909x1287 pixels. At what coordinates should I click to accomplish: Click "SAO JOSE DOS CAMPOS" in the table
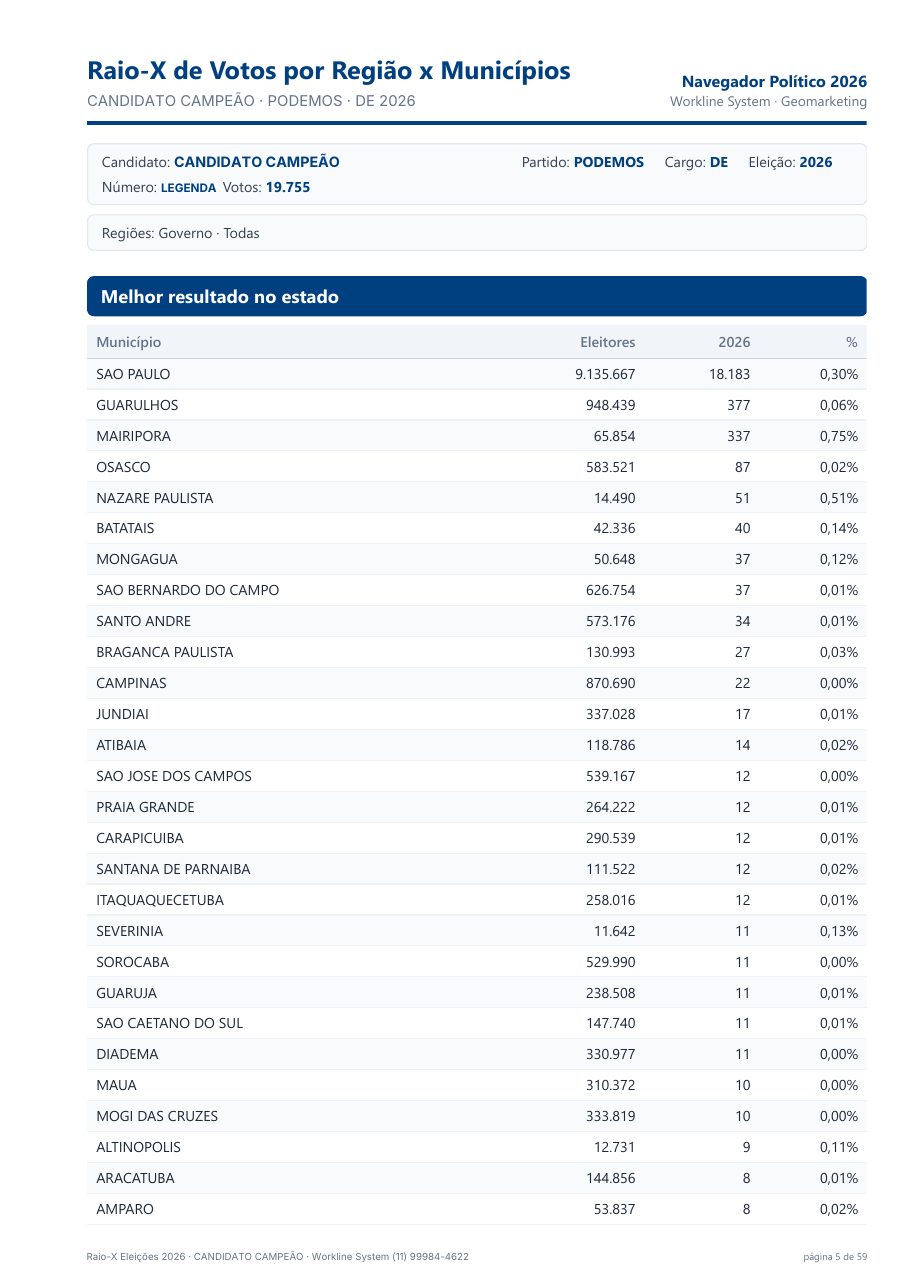click(174, 776)
